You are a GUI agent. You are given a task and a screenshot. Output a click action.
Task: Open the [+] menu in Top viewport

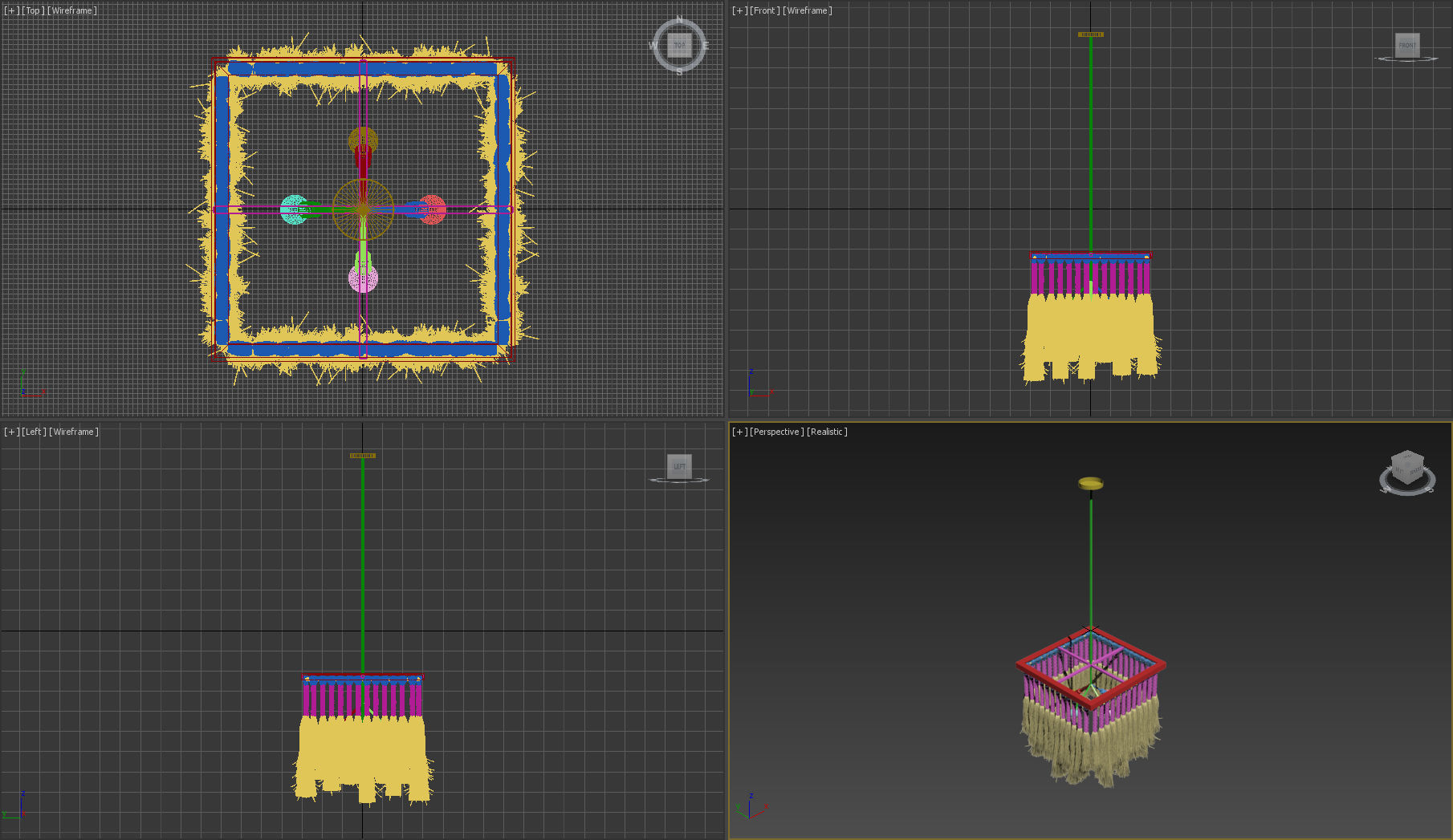click(x=11, y=10)
